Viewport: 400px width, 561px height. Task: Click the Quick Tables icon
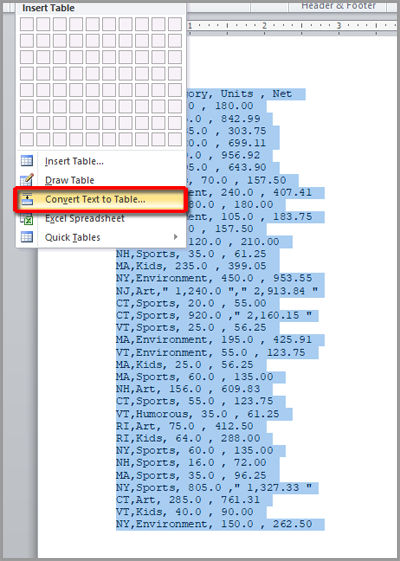click(x=27, y=237)
